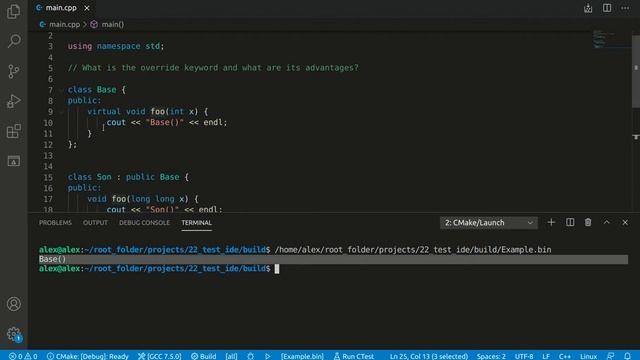
Task: Click the run/download icon at editor top right
Action: (588, 8)
